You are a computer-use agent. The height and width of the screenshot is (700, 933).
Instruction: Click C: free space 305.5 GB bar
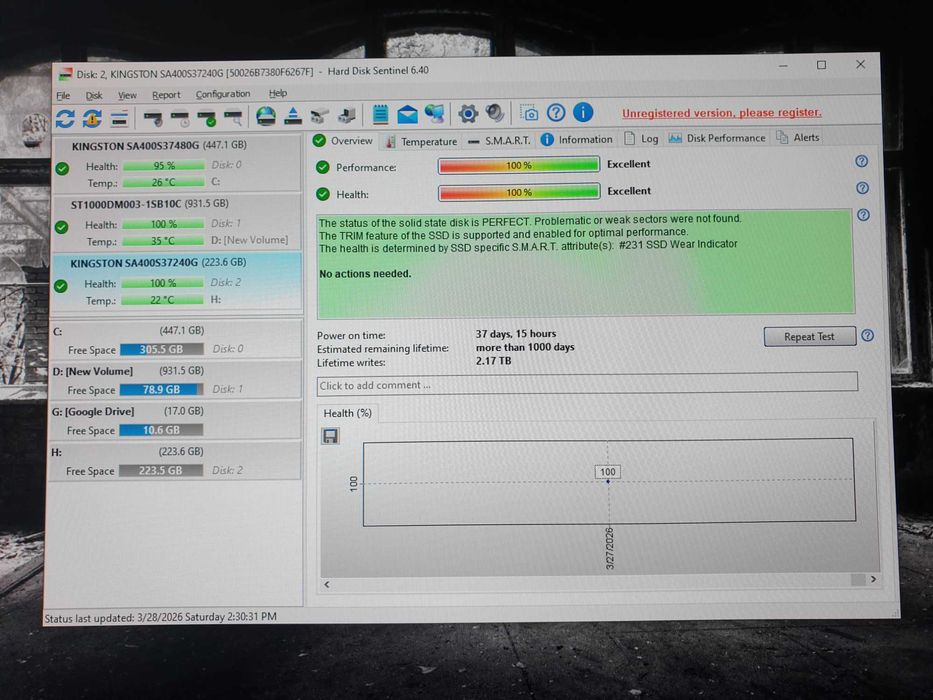pos(161,349)
